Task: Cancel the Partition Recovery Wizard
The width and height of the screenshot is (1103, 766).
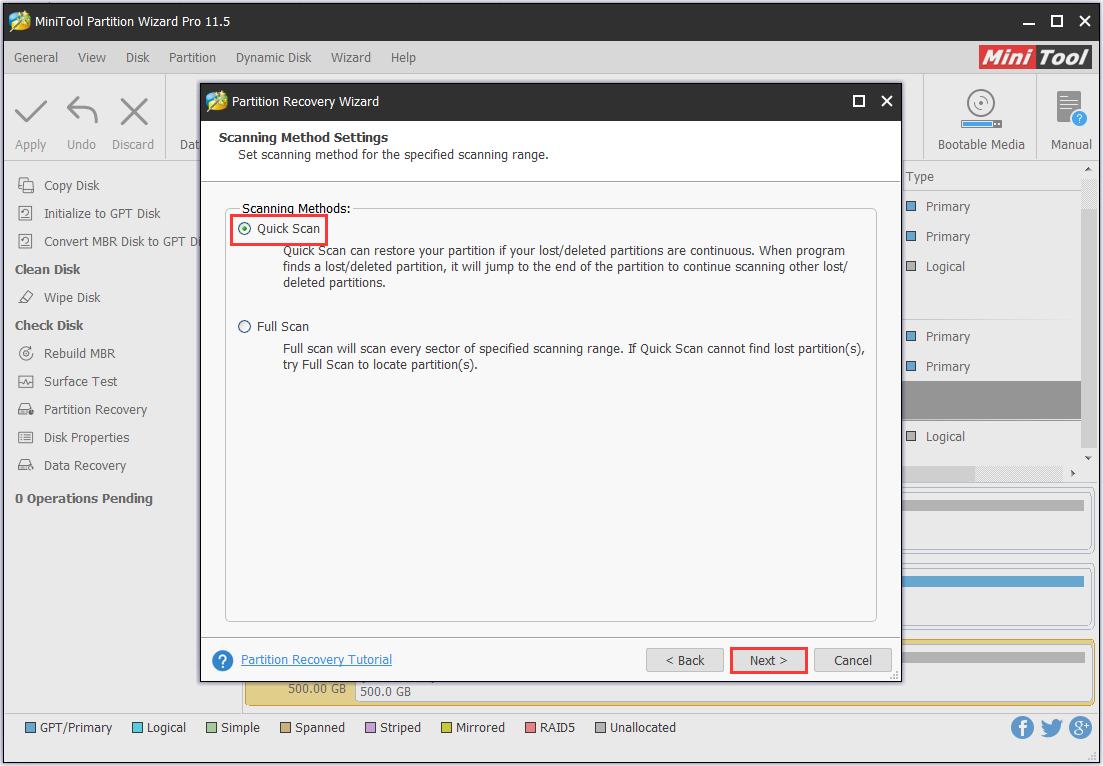Action: click(x=853, y=660)
